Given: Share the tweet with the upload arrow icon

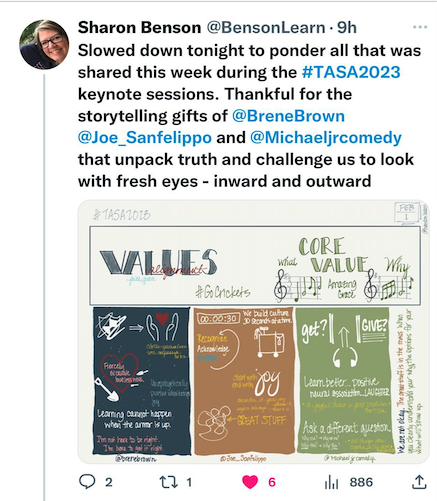Looking at the screenshot, I should 419,482.
